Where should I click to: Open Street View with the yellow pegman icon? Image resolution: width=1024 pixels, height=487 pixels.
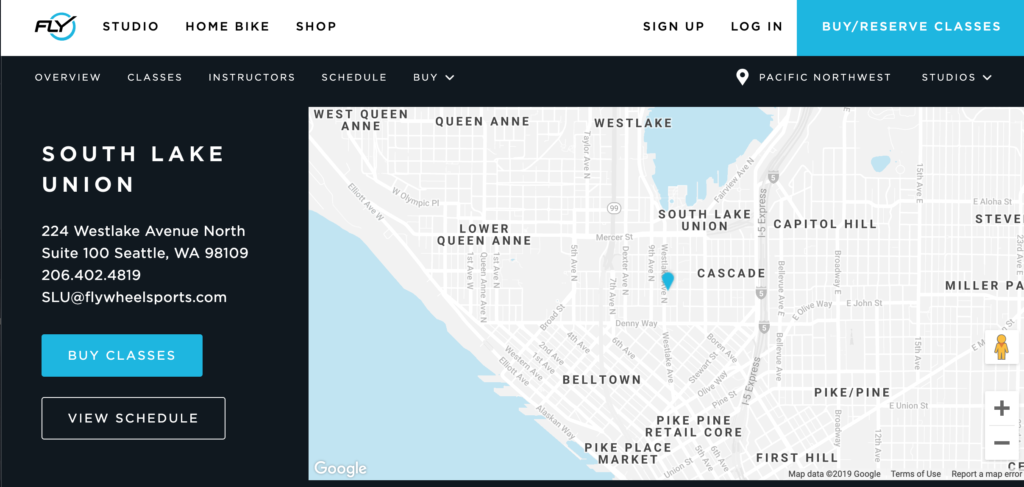(1001, 347)
